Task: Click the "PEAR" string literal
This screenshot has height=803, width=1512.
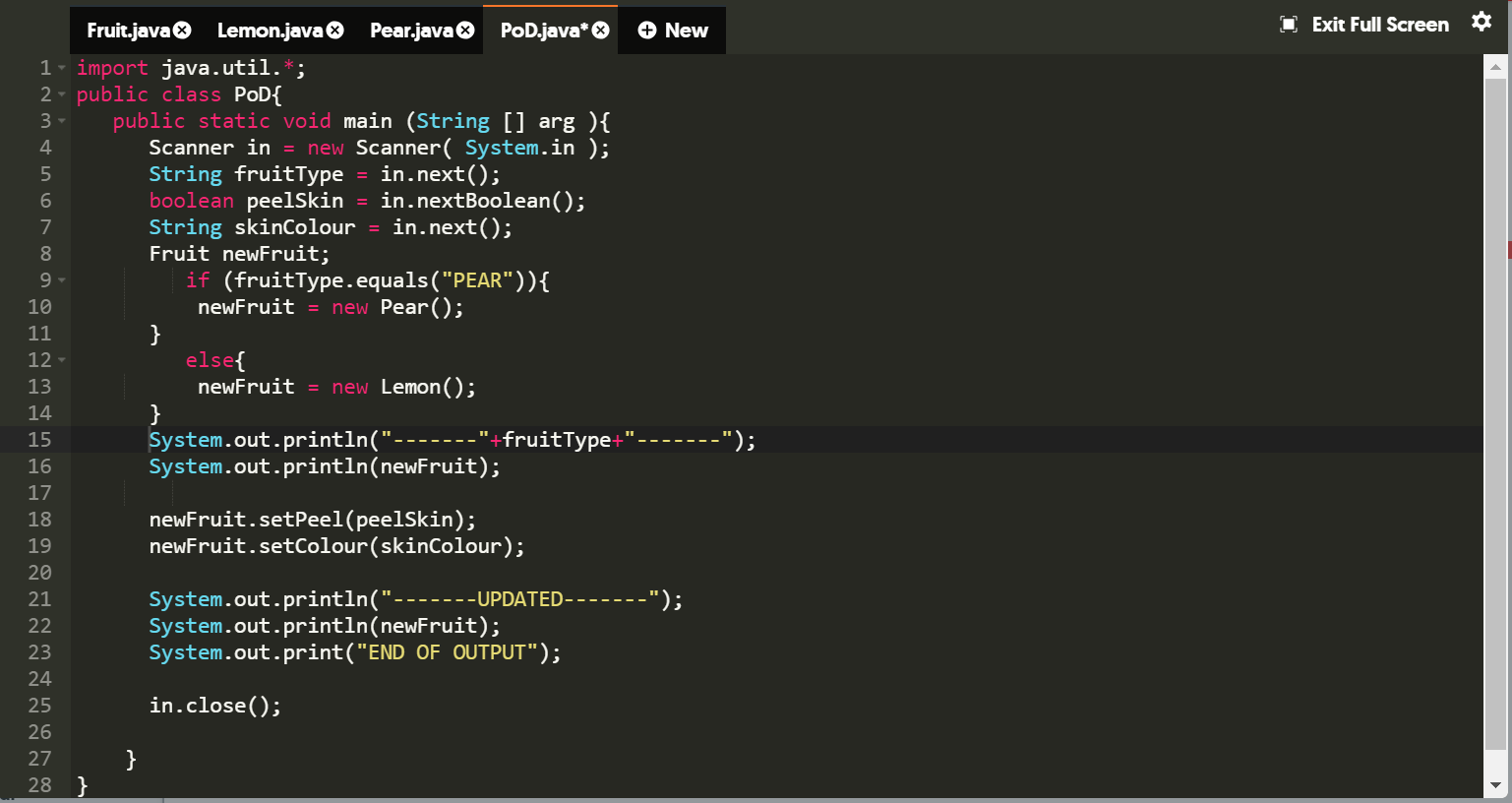Action: [477, 280]
